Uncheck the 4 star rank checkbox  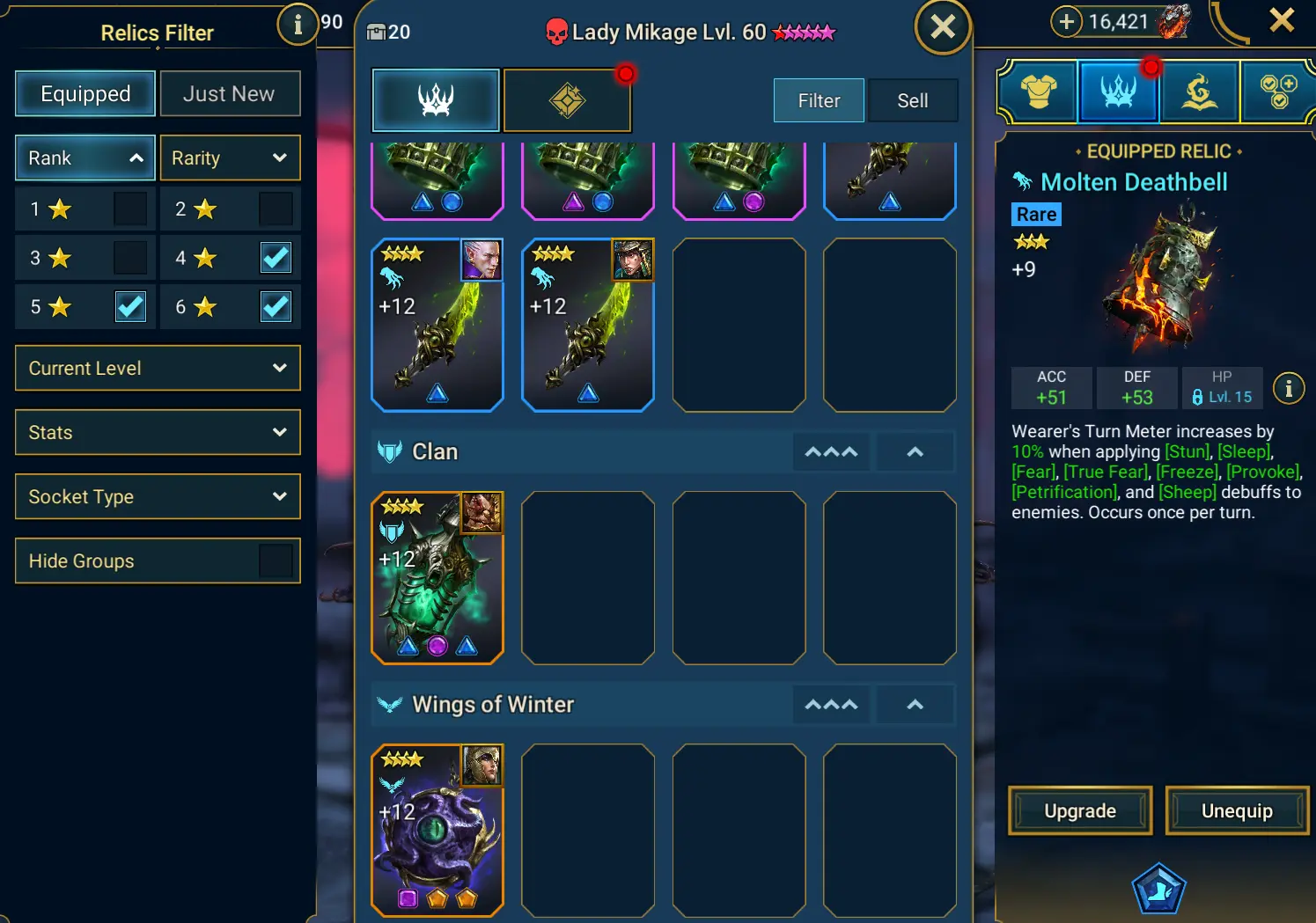[x=276, y=258]
